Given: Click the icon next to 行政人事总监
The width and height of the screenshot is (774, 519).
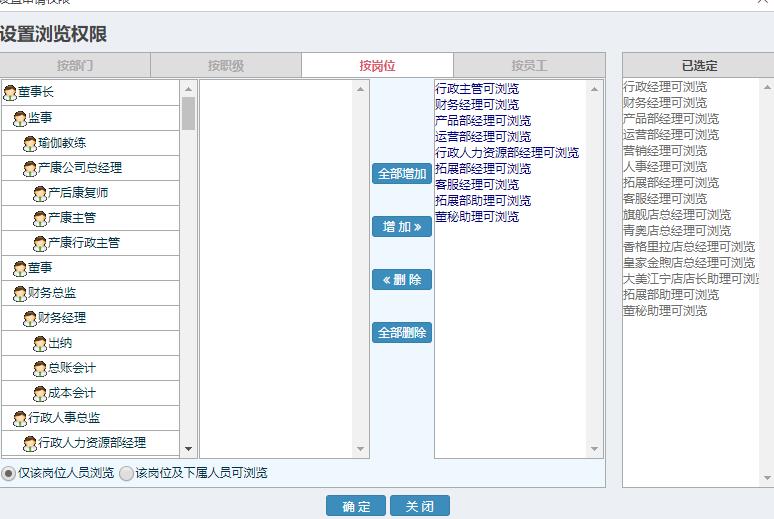Looking at the screenshot, I should [20, 418].
